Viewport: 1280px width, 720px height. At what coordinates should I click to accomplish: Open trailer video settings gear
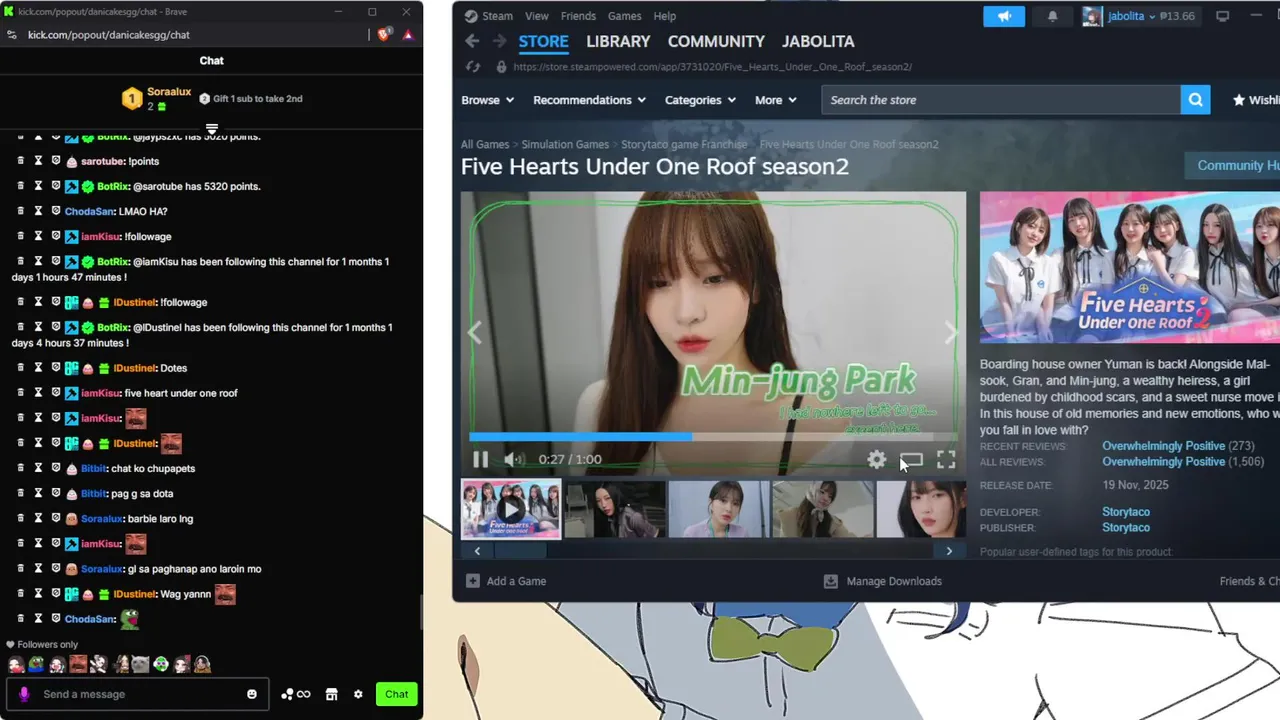point(876,459)
